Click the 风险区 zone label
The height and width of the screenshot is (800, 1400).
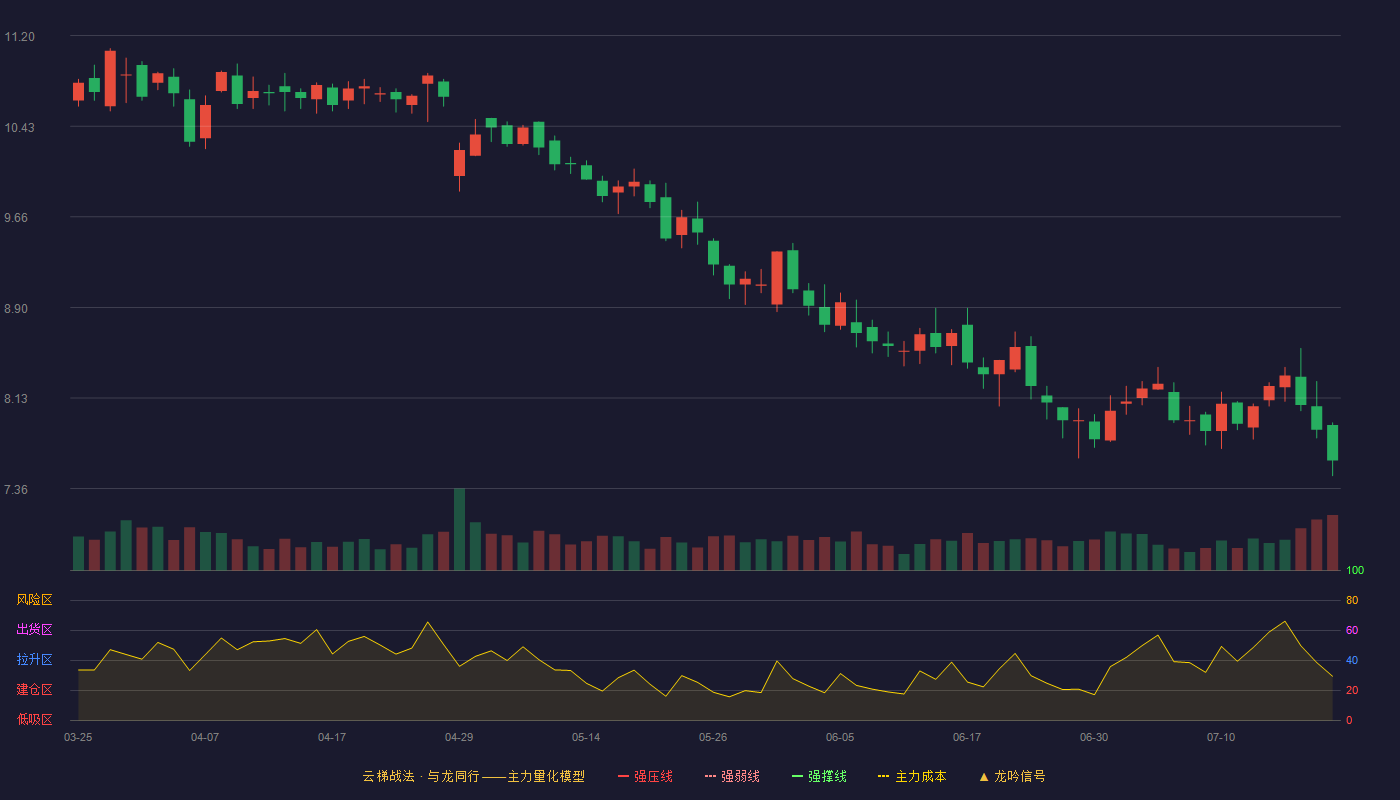[x=35, y=600]
